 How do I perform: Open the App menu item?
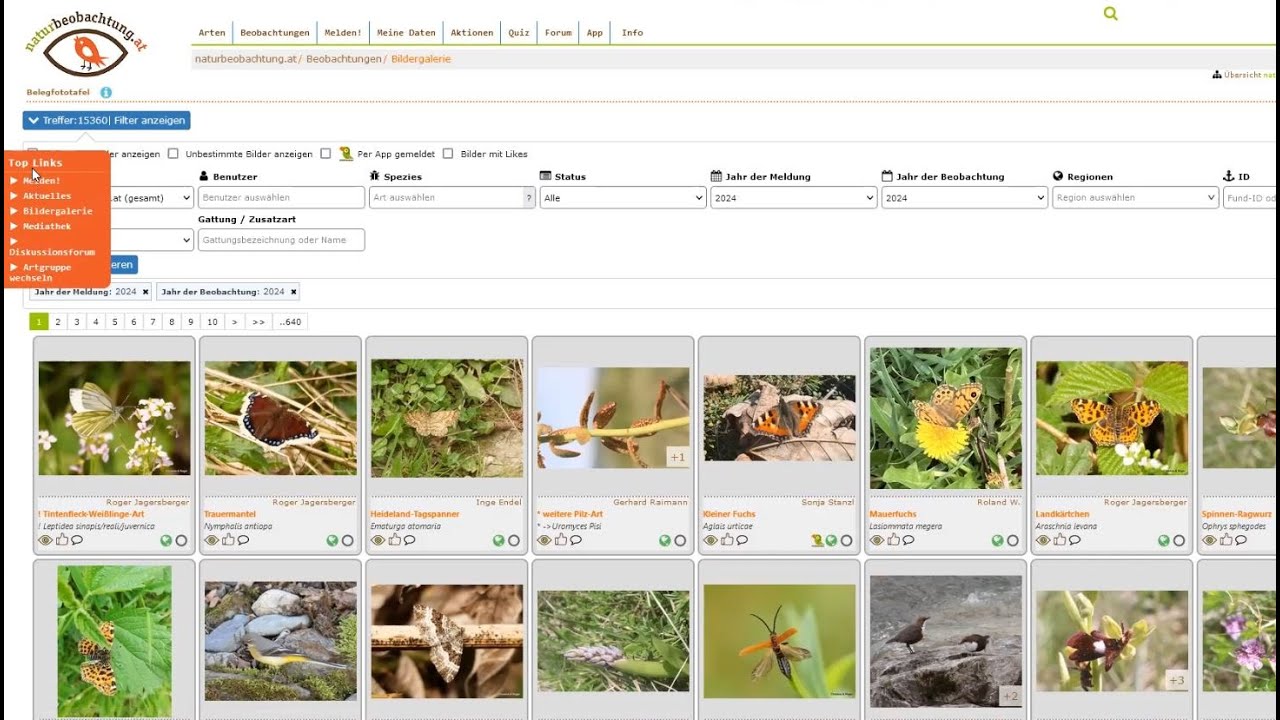click(x=595, y=33)
